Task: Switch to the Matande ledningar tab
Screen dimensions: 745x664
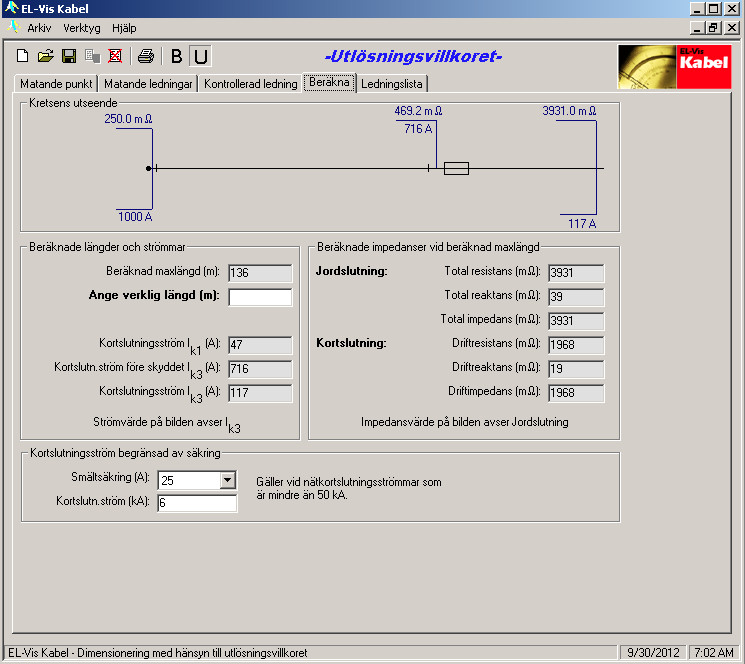Action: tap(148, 84)
